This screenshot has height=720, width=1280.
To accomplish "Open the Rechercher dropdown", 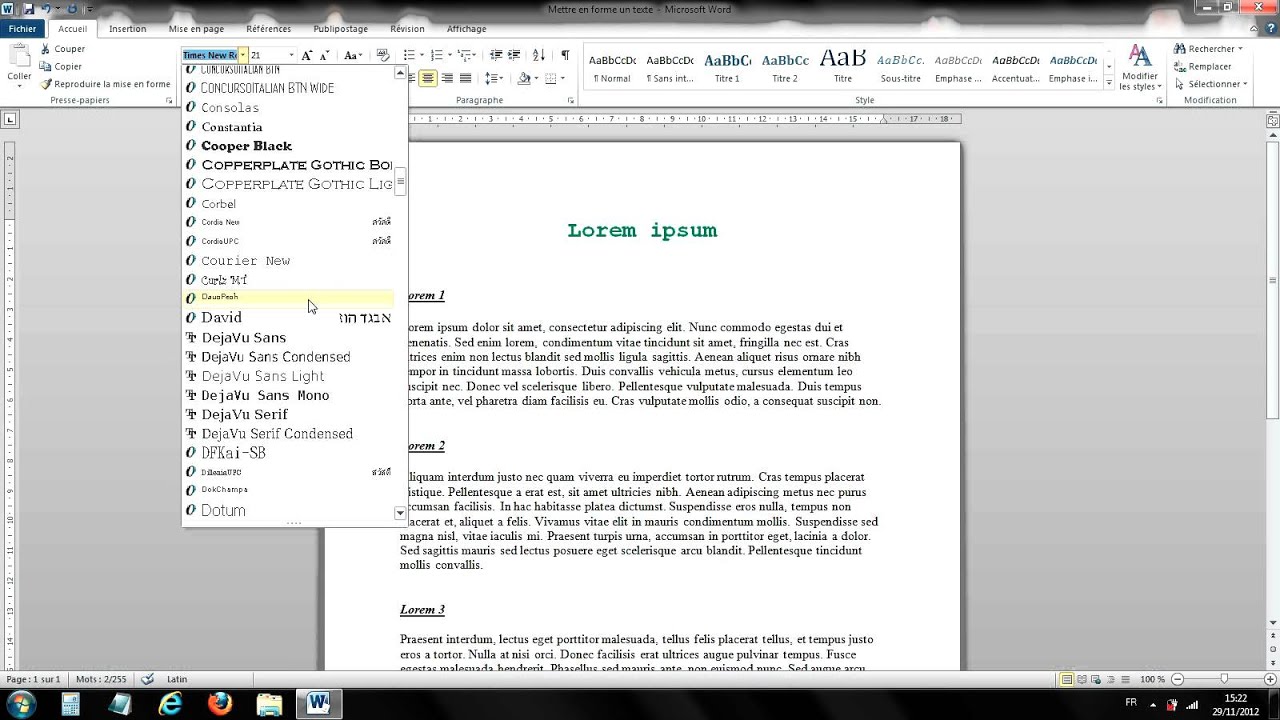I will pyautogui.click(x=1208, y=48).
